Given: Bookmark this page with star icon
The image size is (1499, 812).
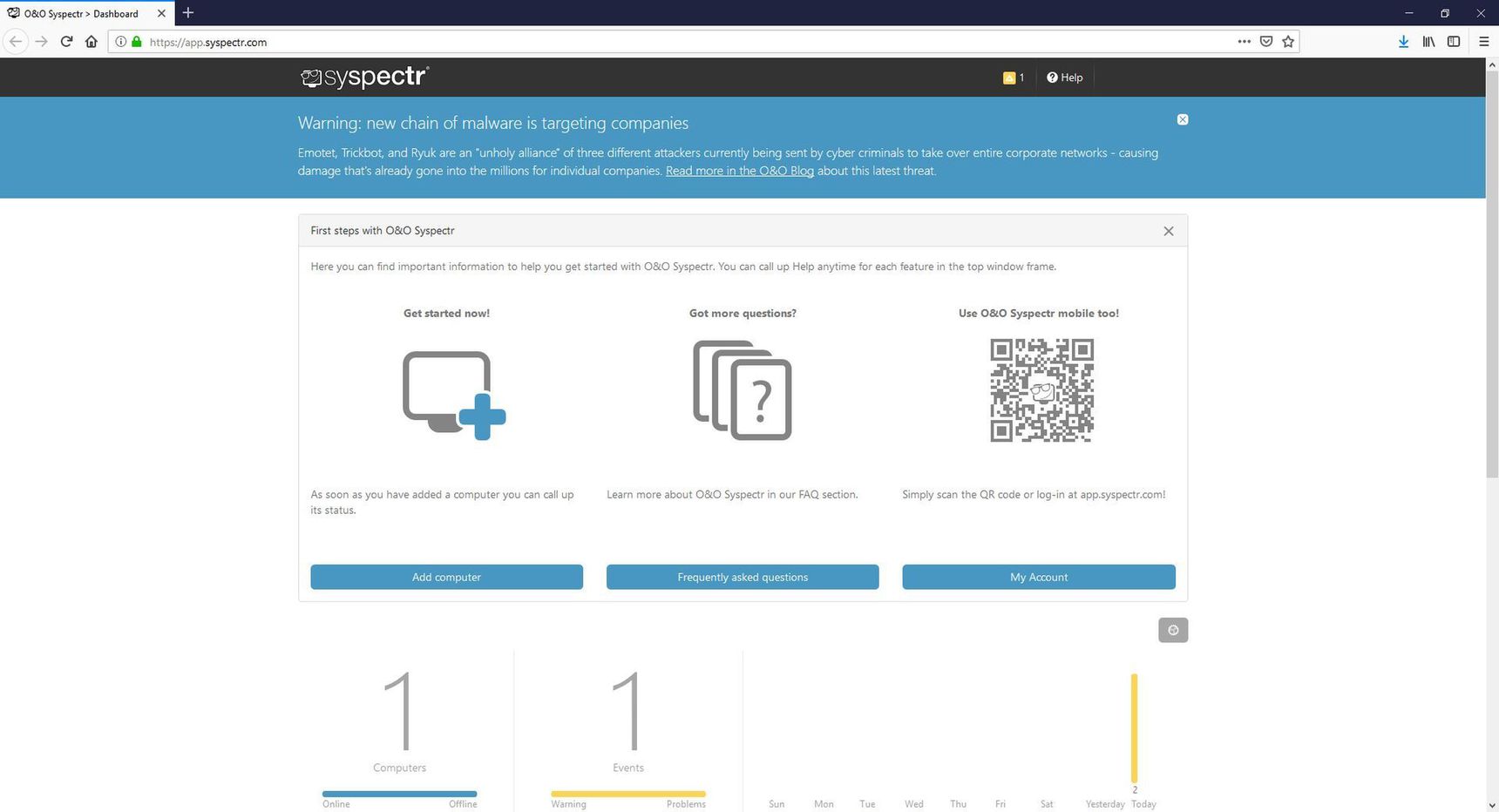Looking at the screenshot, I should 1288,42.
